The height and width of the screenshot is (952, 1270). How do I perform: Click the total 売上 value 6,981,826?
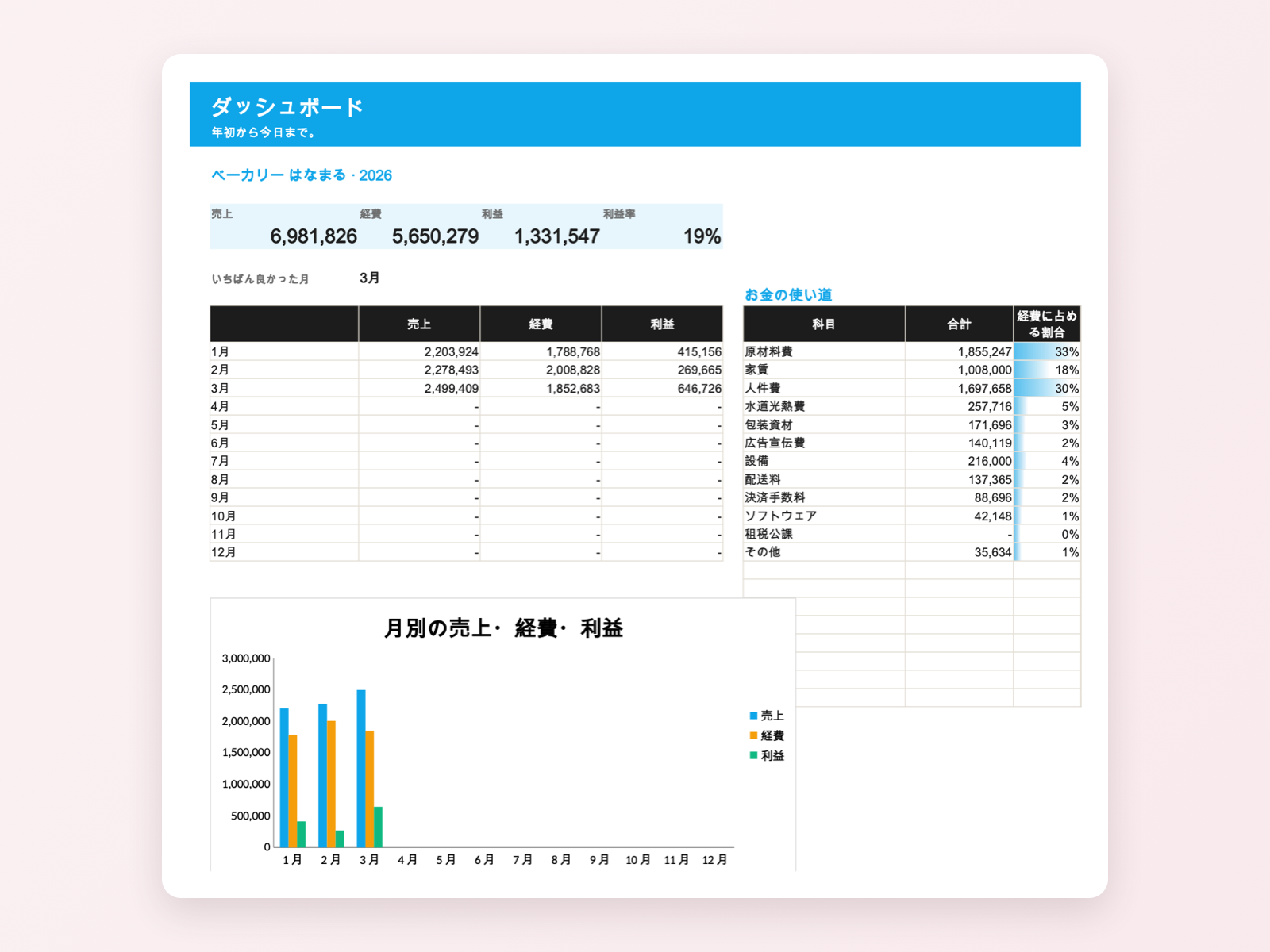314,236
